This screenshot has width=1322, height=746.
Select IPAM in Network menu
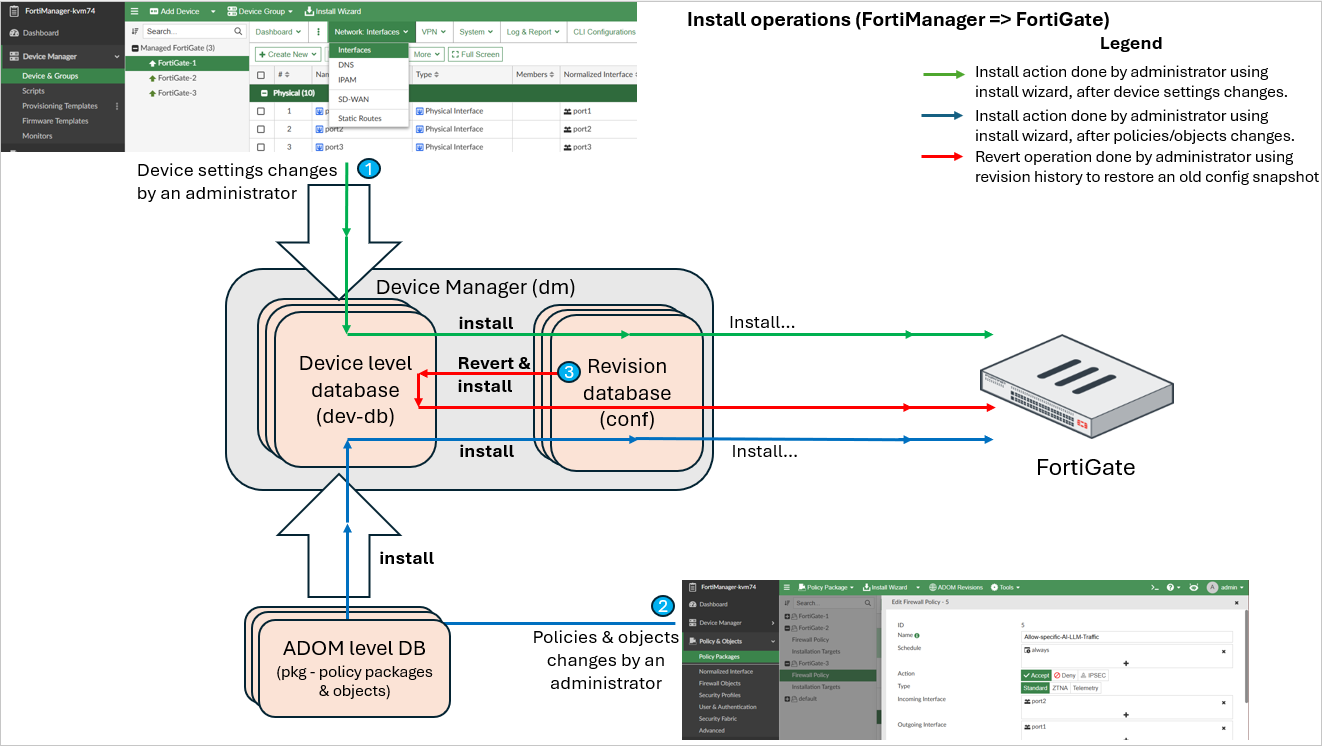(369, 80)
